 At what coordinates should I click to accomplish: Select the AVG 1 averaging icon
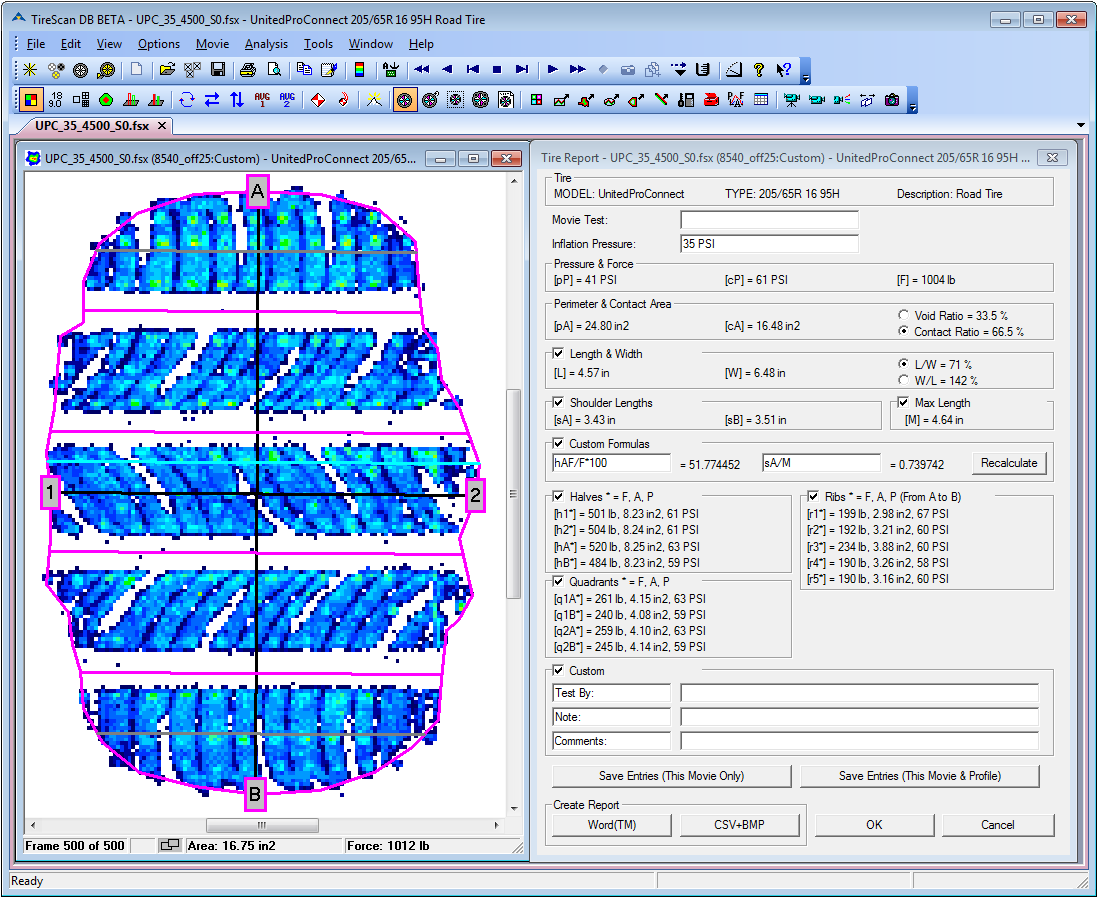tap(261, 100)
